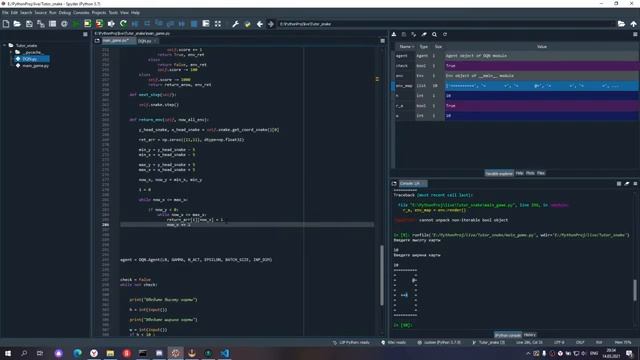Open the File menu
The width and height of the screenshot is (640, 360).
[5, 13]
